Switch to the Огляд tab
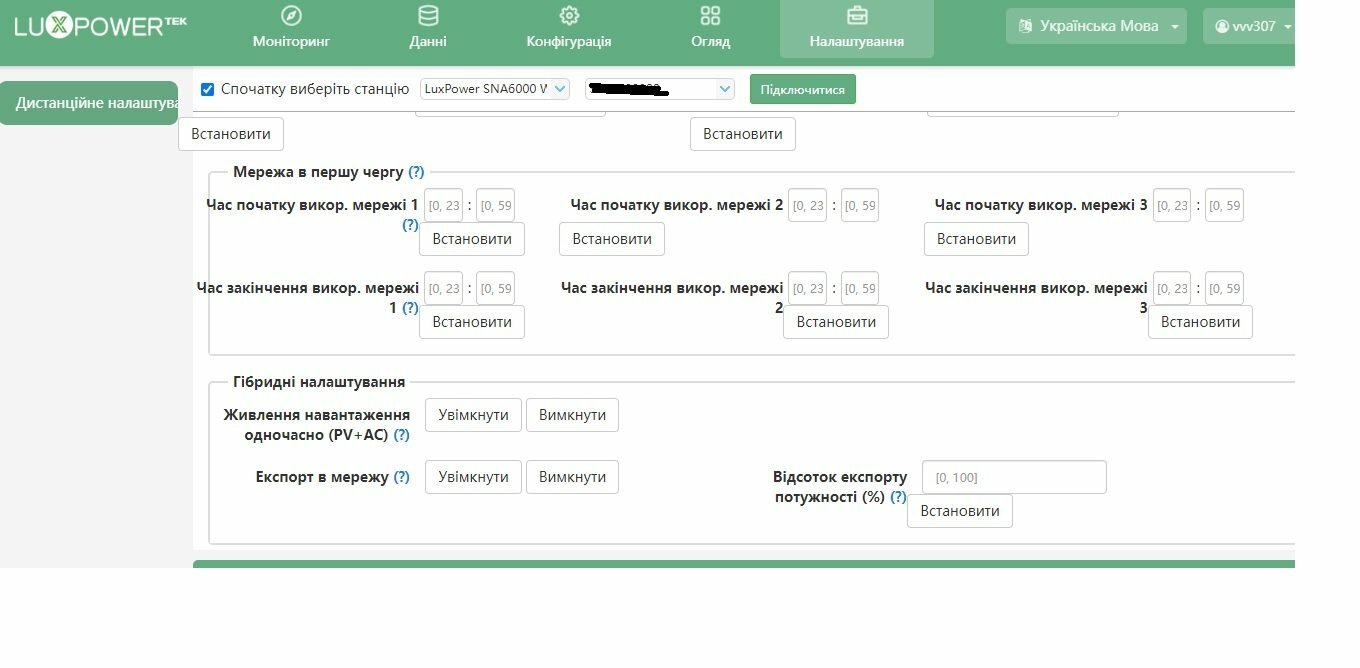This screenshot has height=668, width=1360. (x=710, y=29)
